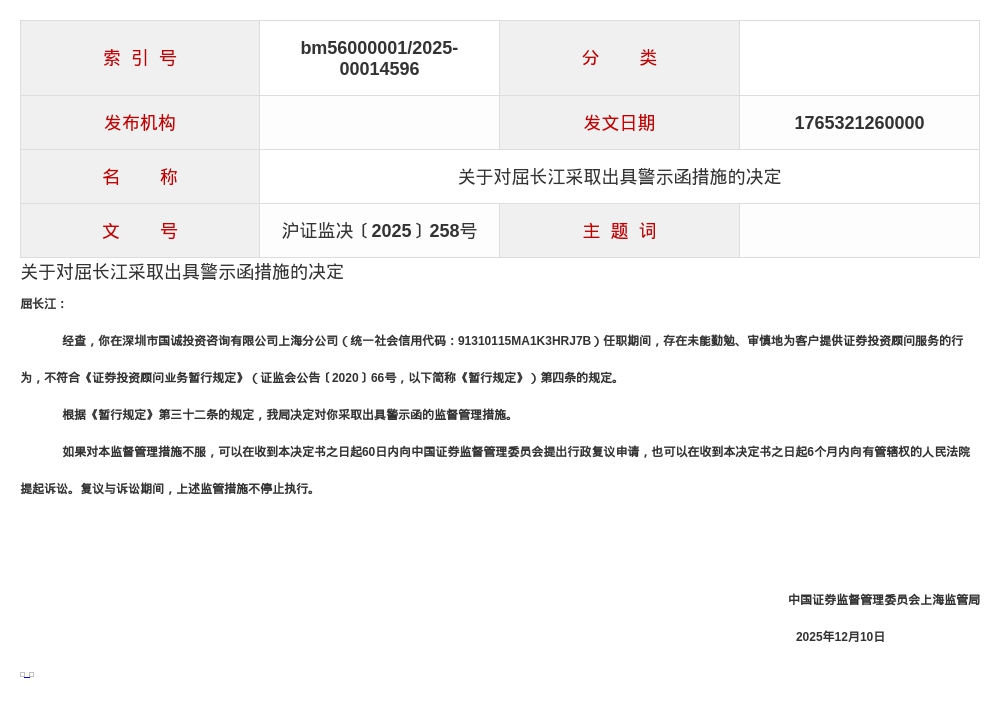Screen dimensions: 1000x704
Task: Select the 发文日期 header cell
Action: [x=619, y=122]
